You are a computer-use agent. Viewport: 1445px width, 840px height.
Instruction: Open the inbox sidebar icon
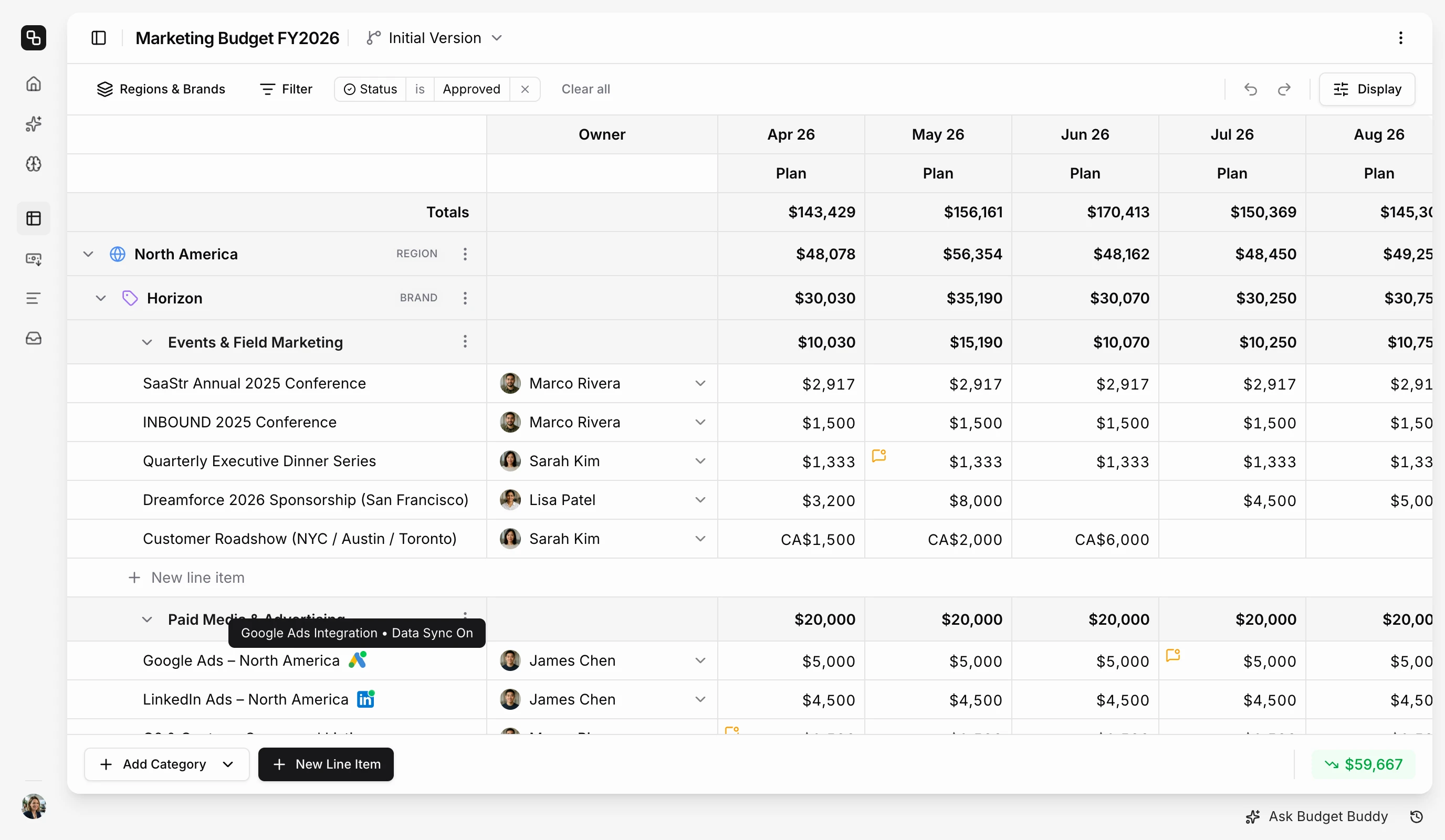click(x=33, y=338)
